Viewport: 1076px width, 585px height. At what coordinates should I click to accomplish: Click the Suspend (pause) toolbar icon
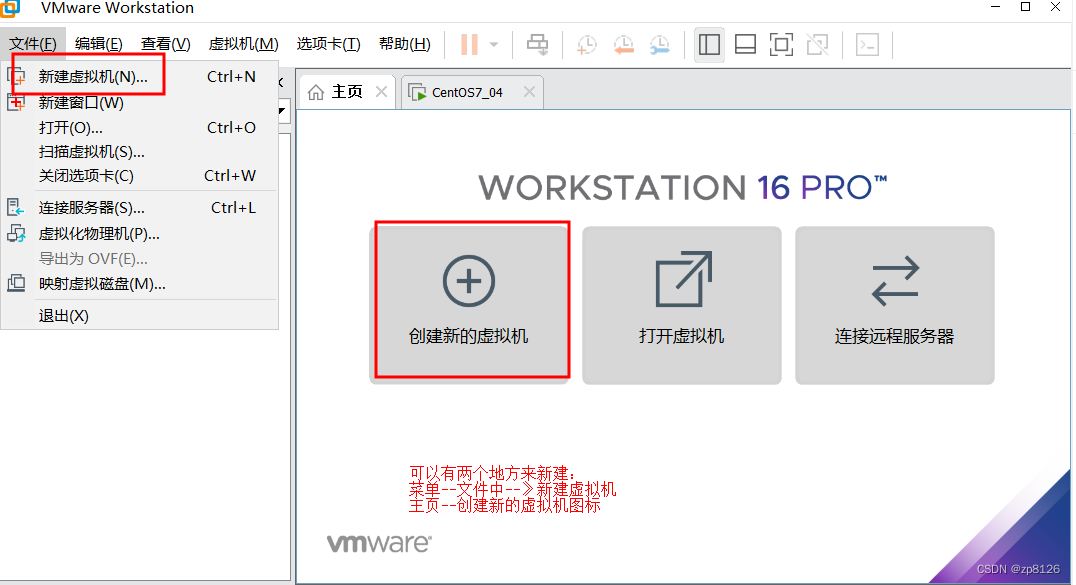click(x=469, y=45)
